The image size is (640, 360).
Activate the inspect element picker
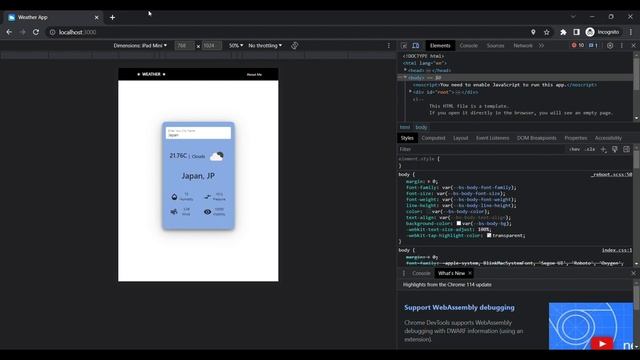tap(404, 46)
